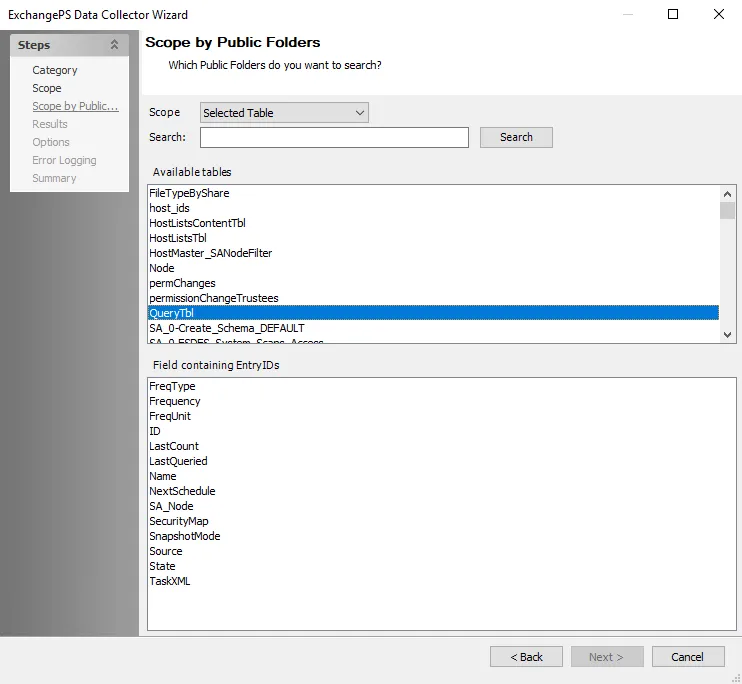The height and width of the screenshot is (684, 742).
Task: Close the ExchangePS Data Collector Wizard
Action: (719, 14)
